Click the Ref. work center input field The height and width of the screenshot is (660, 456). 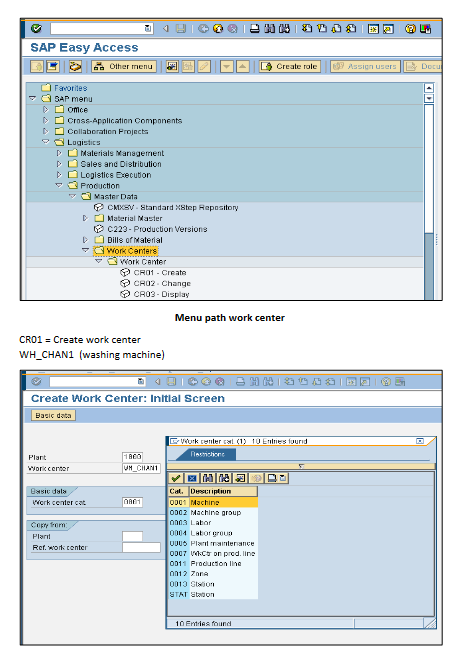141,547
